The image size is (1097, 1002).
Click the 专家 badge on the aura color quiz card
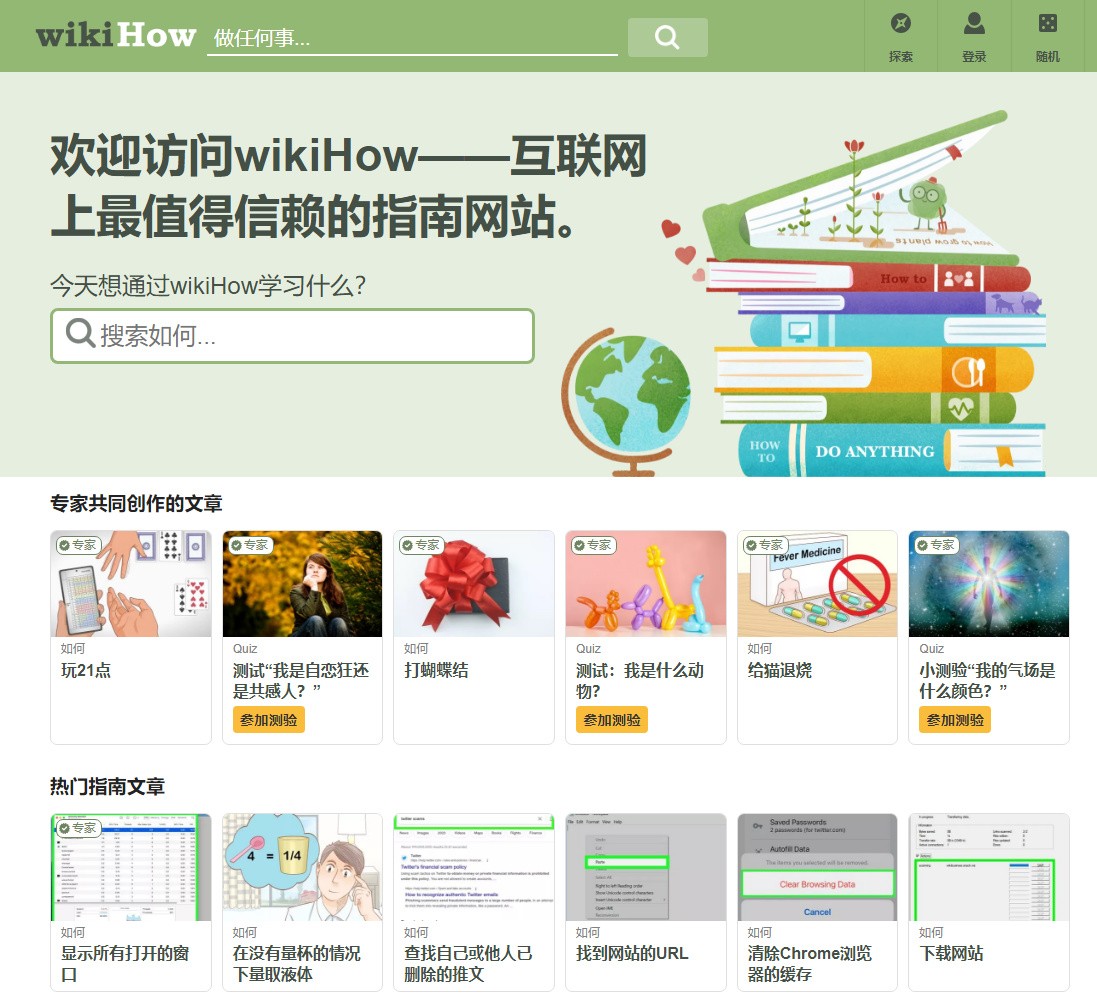click(937, 545)
